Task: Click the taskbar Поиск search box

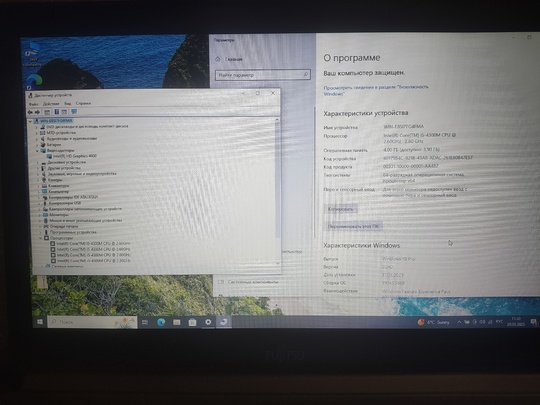Action: click(x=92, y=322)
